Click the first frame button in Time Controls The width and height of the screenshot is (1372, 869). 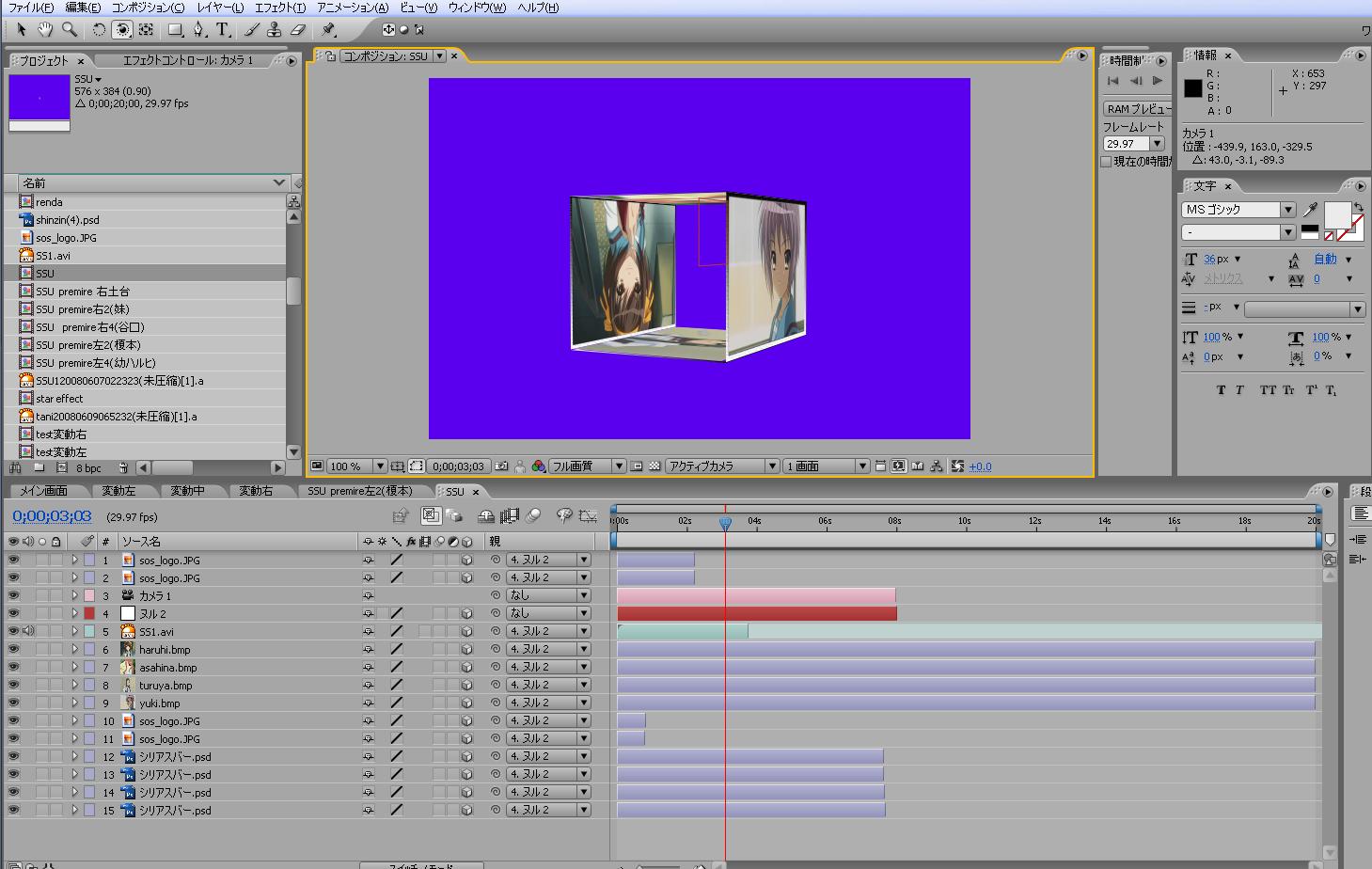(1113, 82)
